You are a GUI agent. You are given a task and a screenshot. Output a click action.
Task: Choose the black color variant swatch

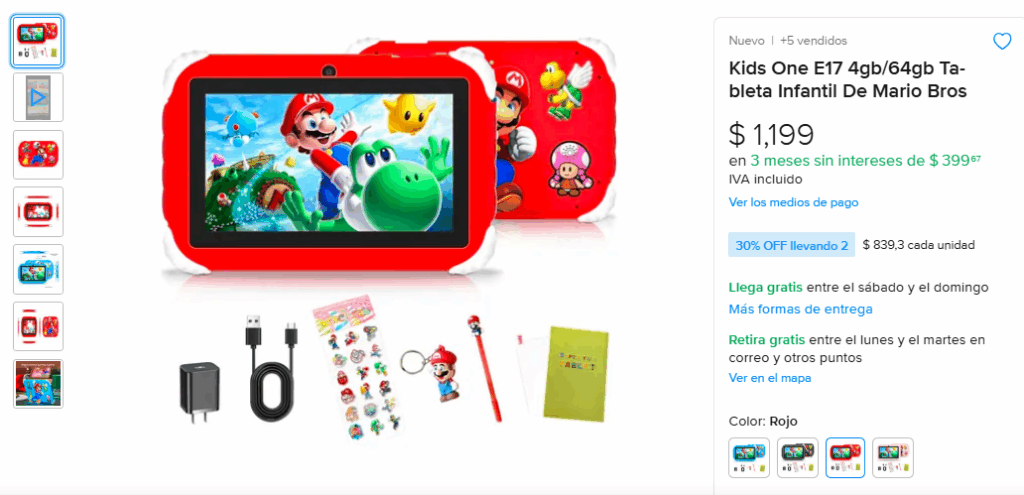pyautogui.click(x=797, y=458)
